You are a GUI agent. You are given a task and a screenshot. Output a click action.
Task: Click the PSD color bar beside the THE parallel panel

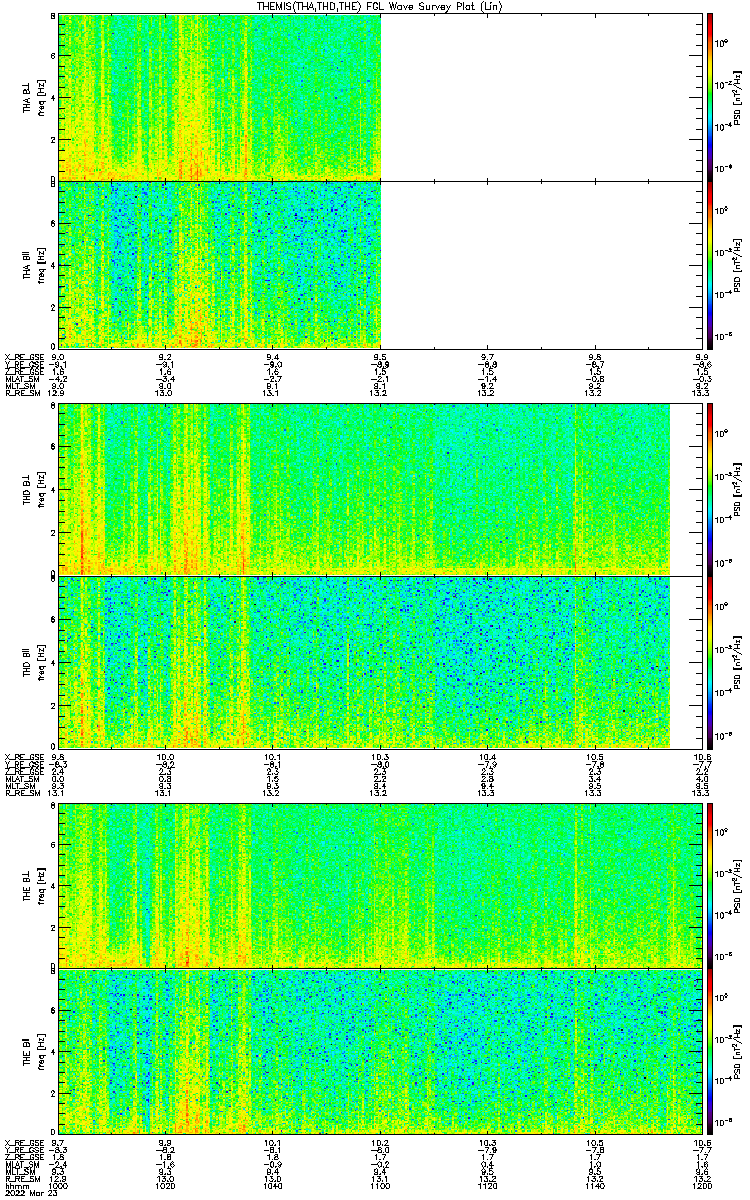point(710,1050)
